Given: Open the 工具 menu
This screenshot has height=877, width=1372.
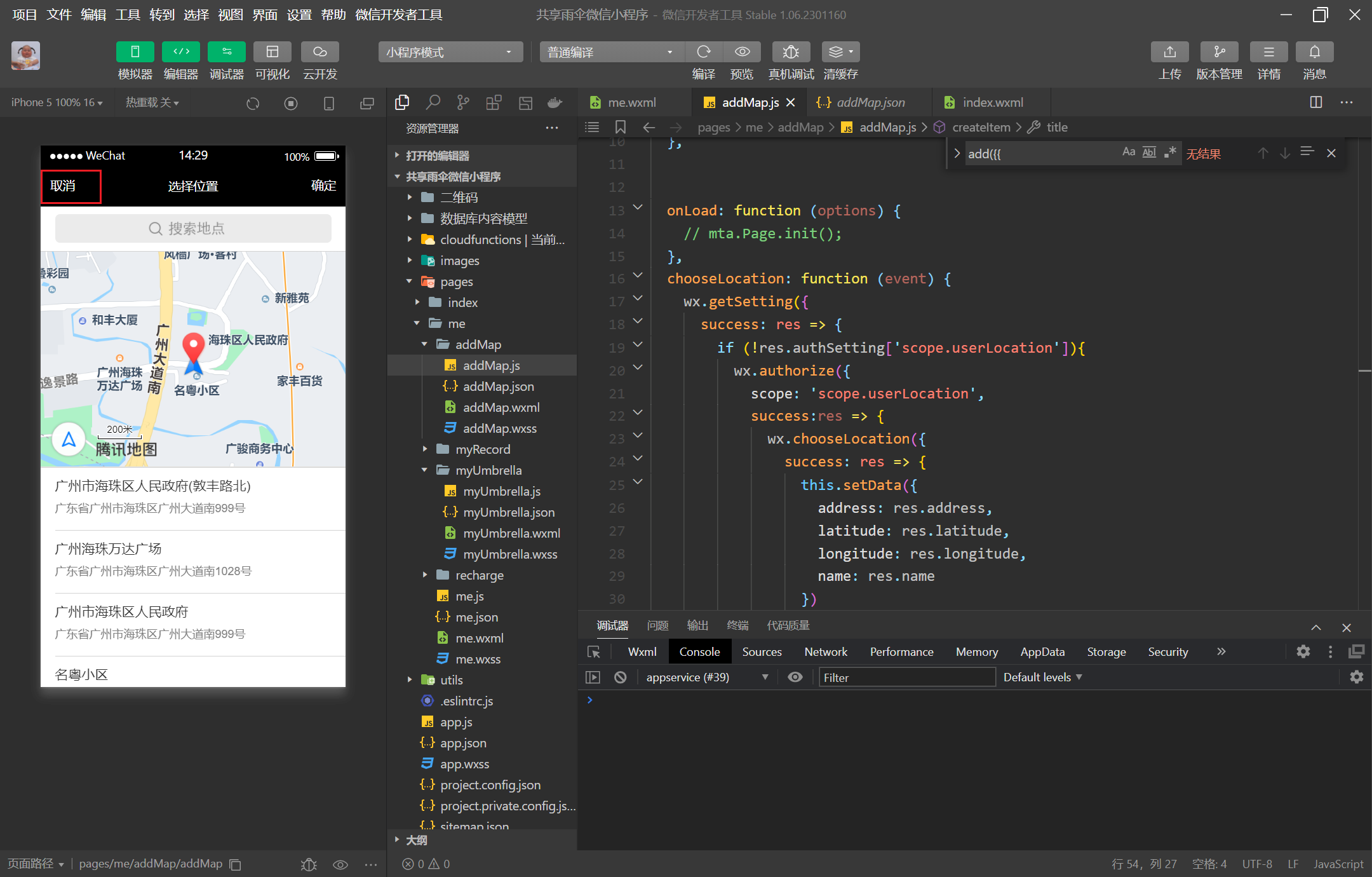Looking at the screenshot, I should click(x=127, y=15).
